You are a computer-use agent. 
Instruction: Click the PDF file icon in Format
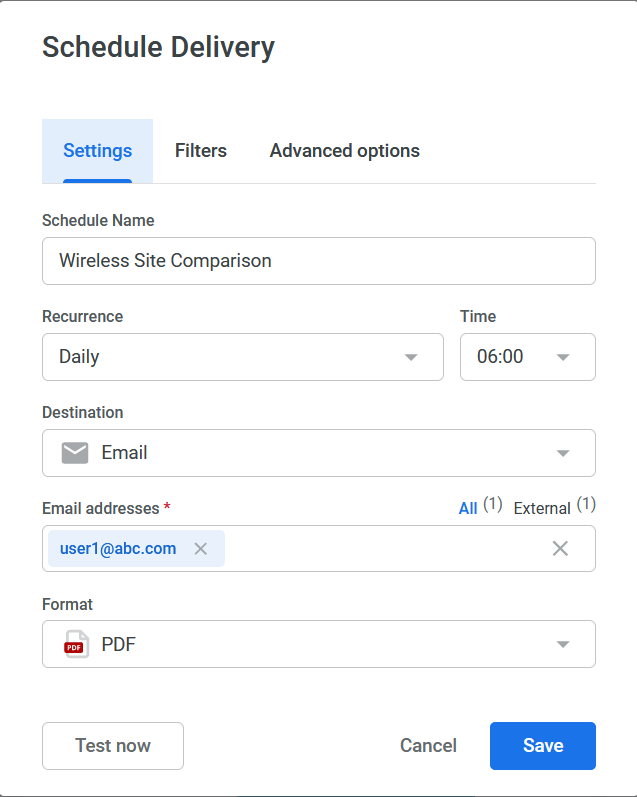coord(75,644)
